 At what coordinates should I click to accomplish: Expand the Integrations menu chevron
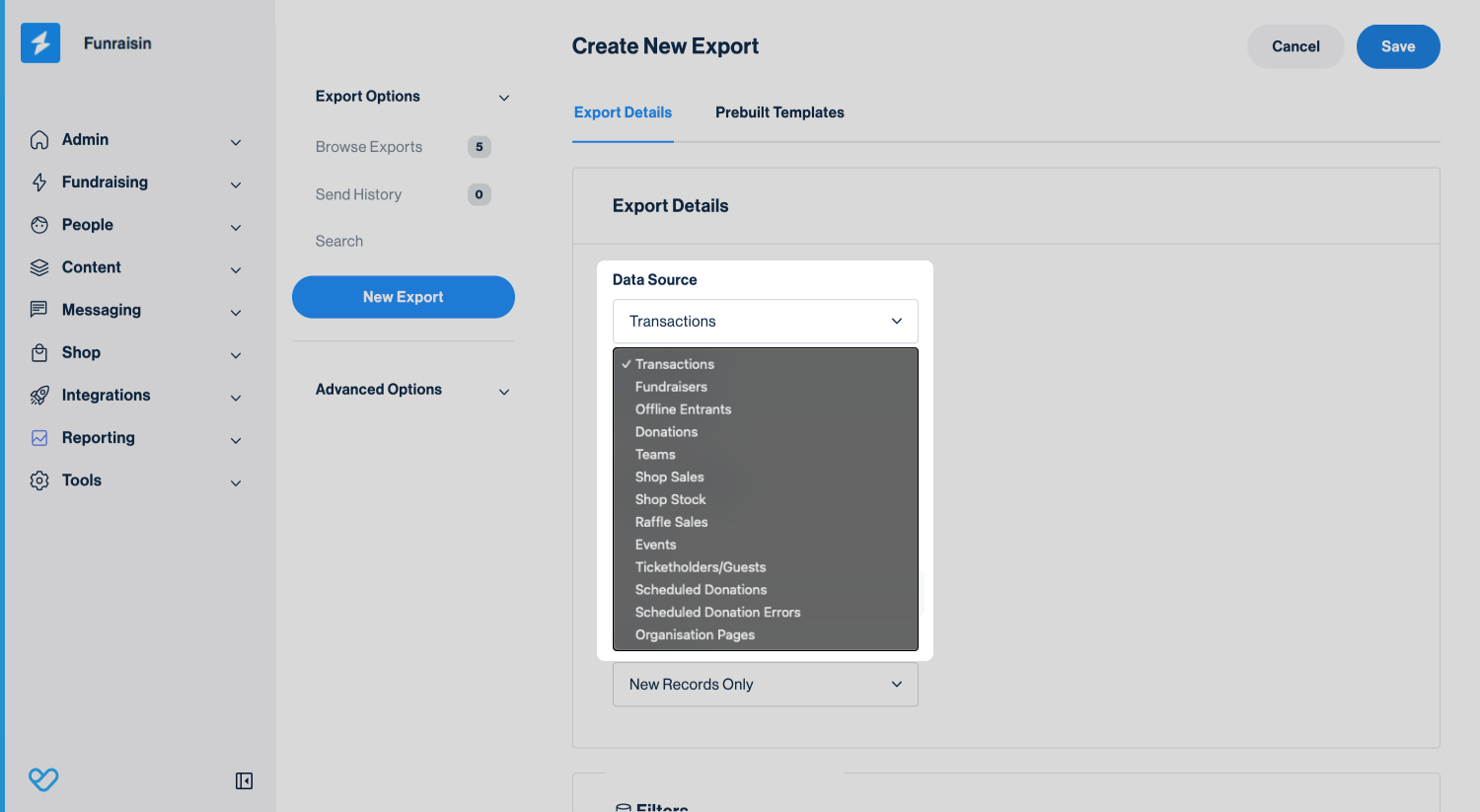coord(236,398)
